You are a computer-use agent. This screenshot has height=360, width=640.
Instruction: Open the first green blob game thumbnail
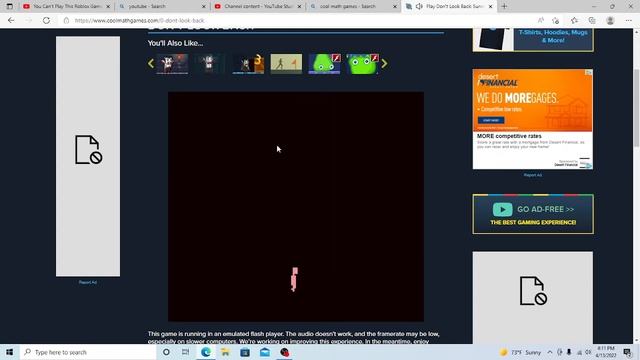pos(324,64)
